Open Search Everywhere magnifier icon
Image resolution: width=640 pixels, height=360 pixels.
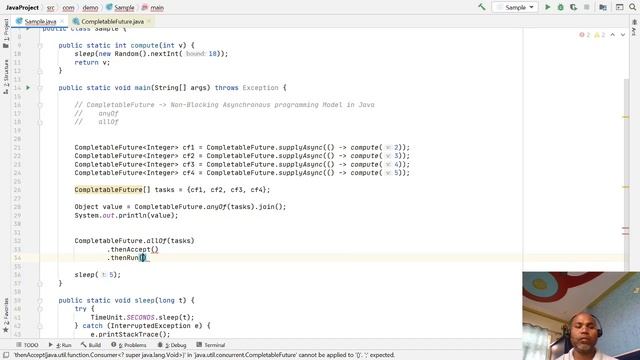tap(632, 7)
